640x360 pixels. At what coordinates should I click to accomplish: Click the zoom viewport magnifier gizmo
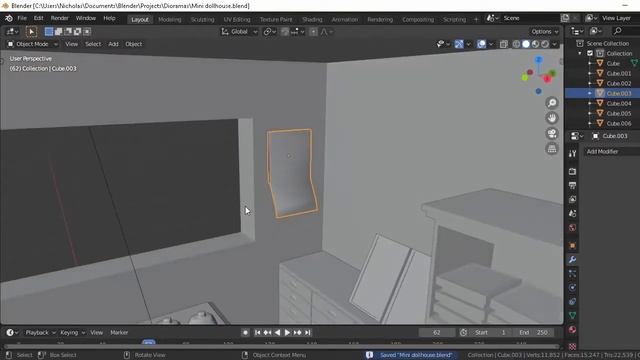pyautogui.click(x=552, y=103)
